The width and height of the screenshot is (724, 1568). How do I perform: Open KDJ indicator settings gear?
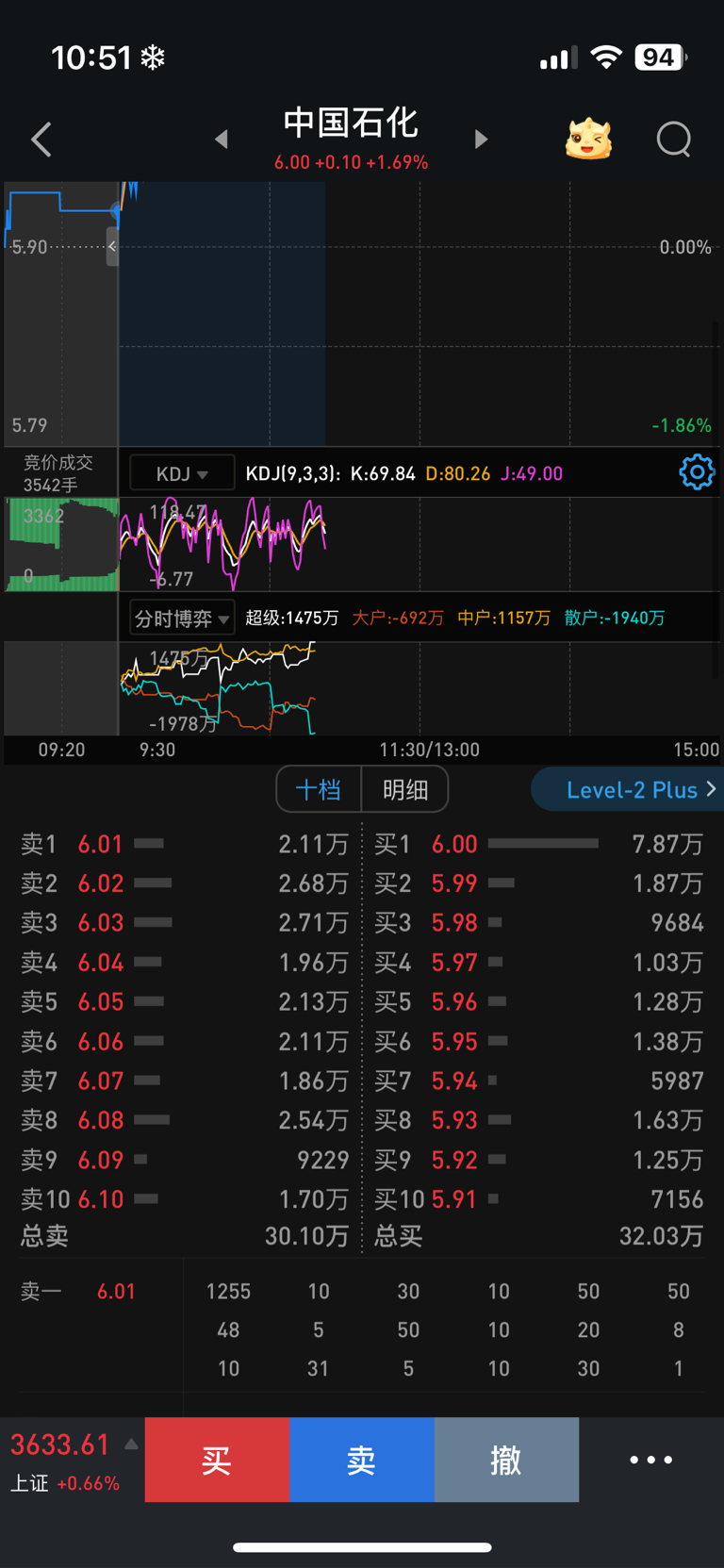click(x=697, y=472)
